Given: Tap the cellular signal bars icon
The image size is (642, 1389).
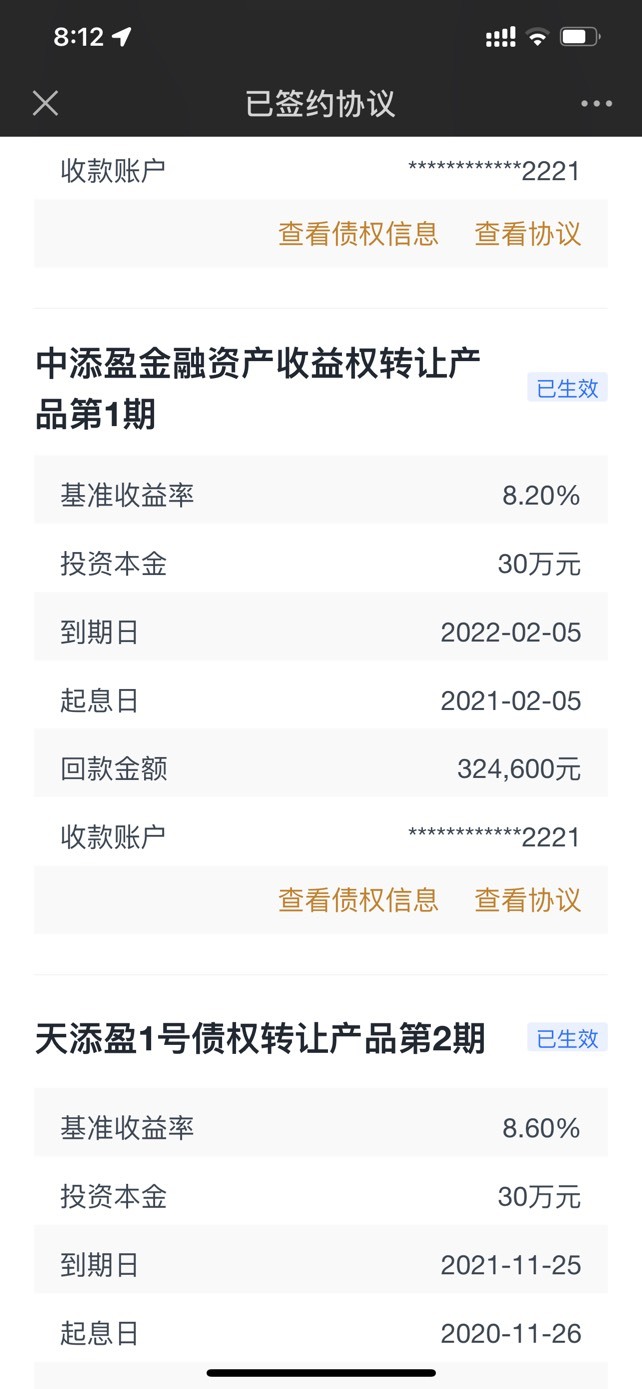Looking at the screenshot, I should tap(500, 38).
